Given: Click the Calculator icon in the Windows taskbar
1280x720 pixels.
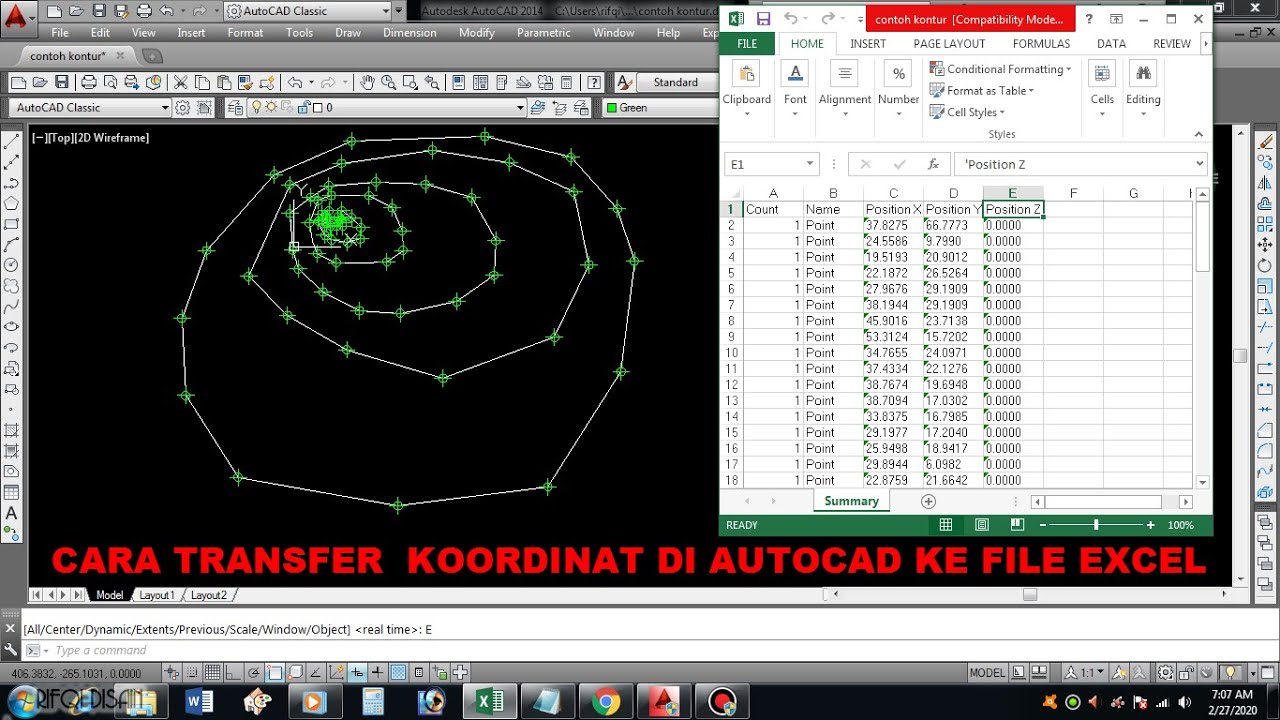Looking at the screenshot, I should click(x=373, y=702).
